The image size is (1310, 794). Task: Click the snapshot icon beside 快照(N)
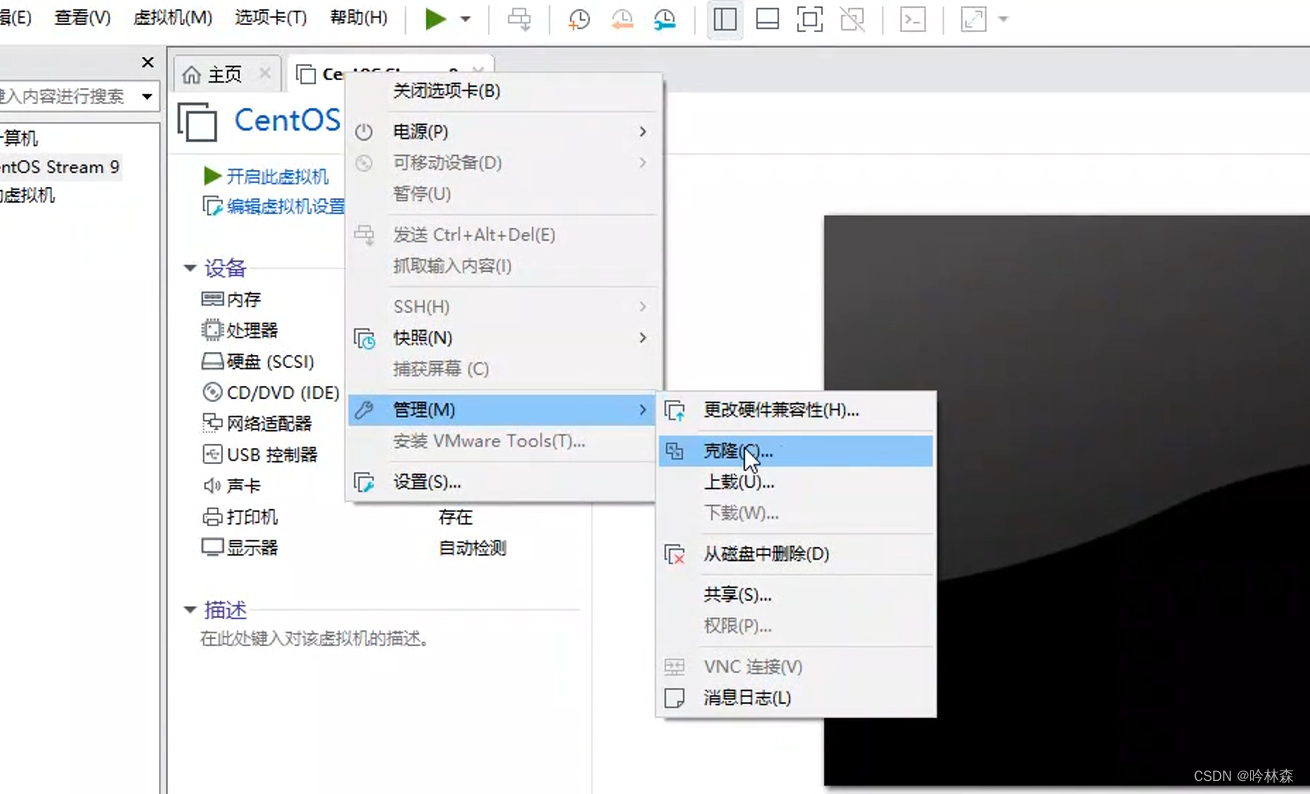pyautogui.click(x=364, y=338)
